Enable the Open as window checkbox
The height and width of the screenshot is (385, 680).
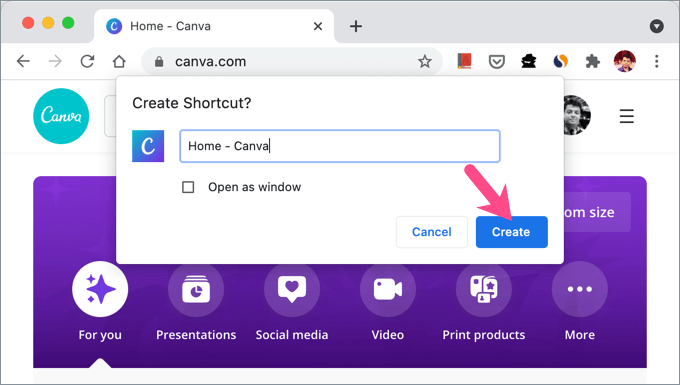pyautogui.click(x=188, y=187)
